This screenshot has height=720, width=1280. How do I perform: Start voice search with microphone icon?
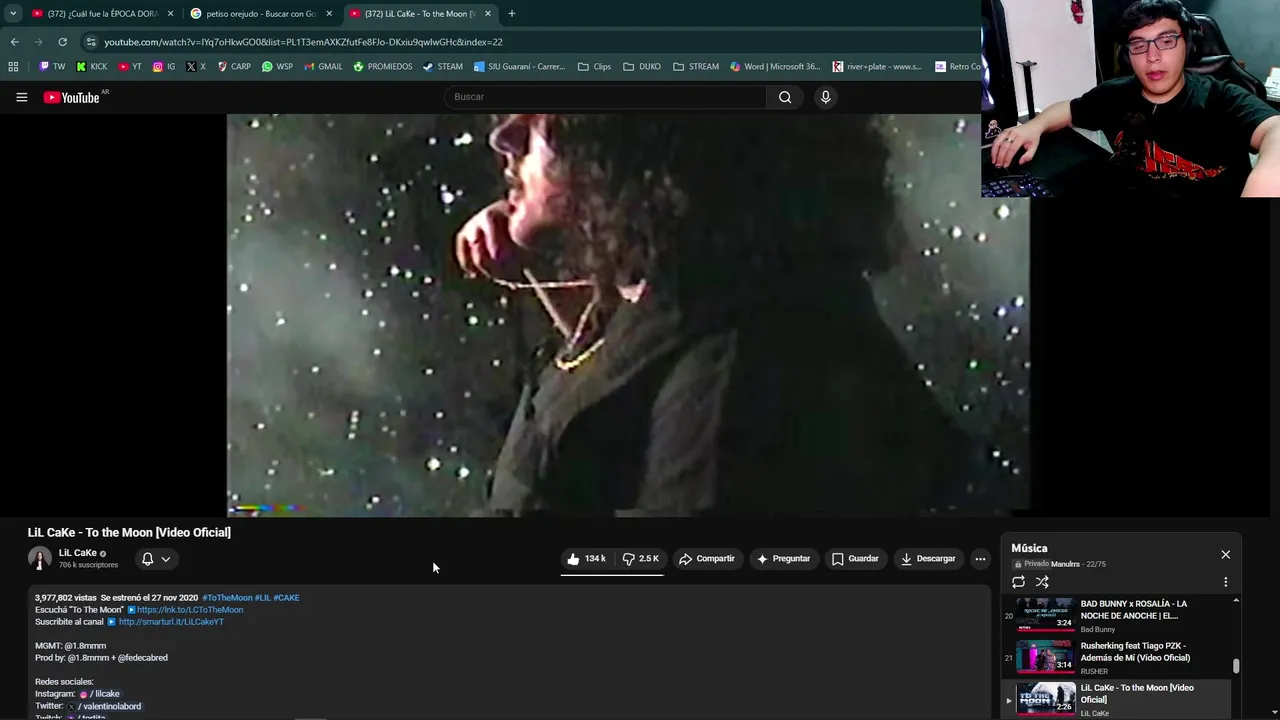click(x=825, y=97)
